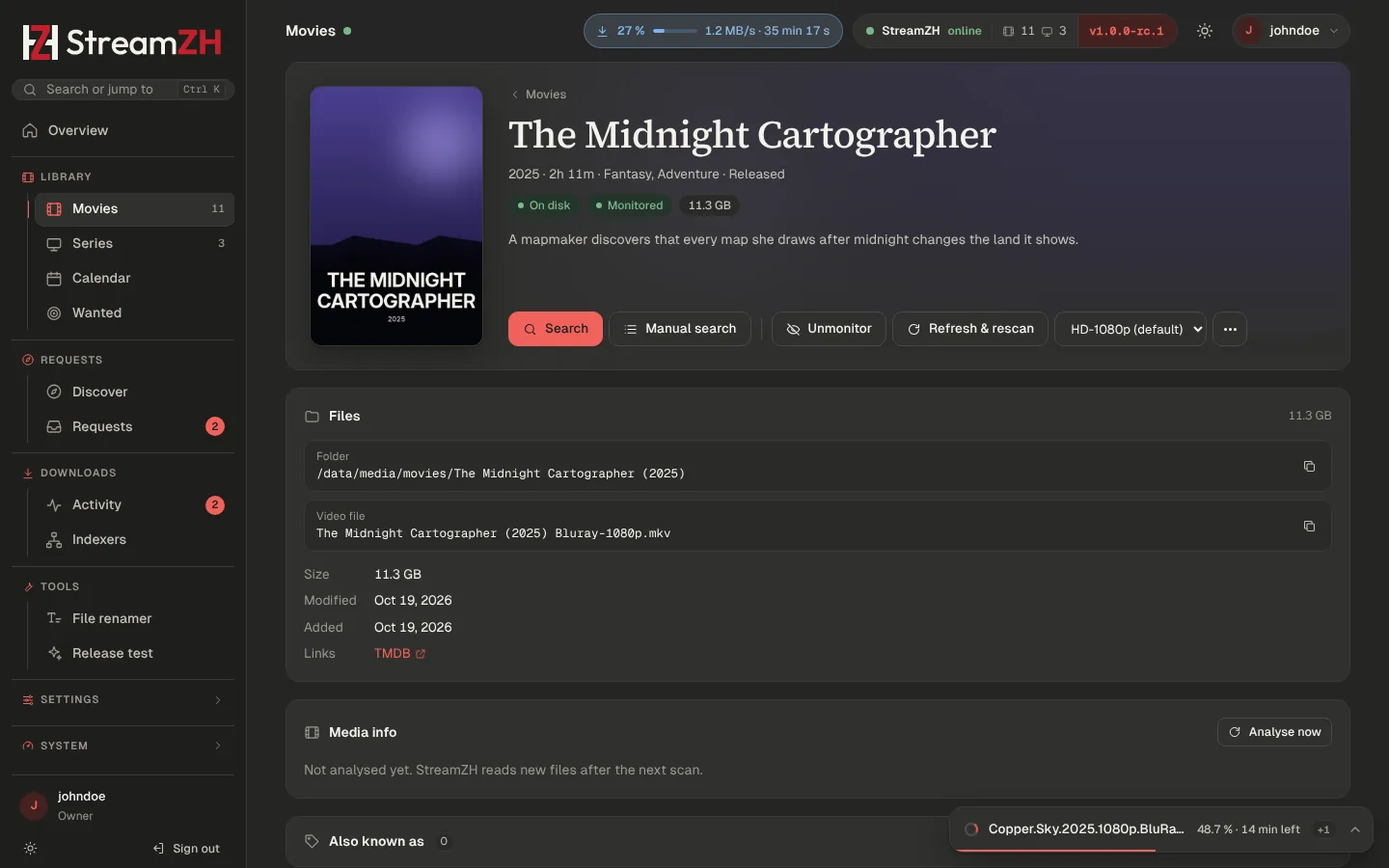Go back to Movies via breadcrumb
The image size is (1389, 868).
pyautogui.click(x=538, y=95)
